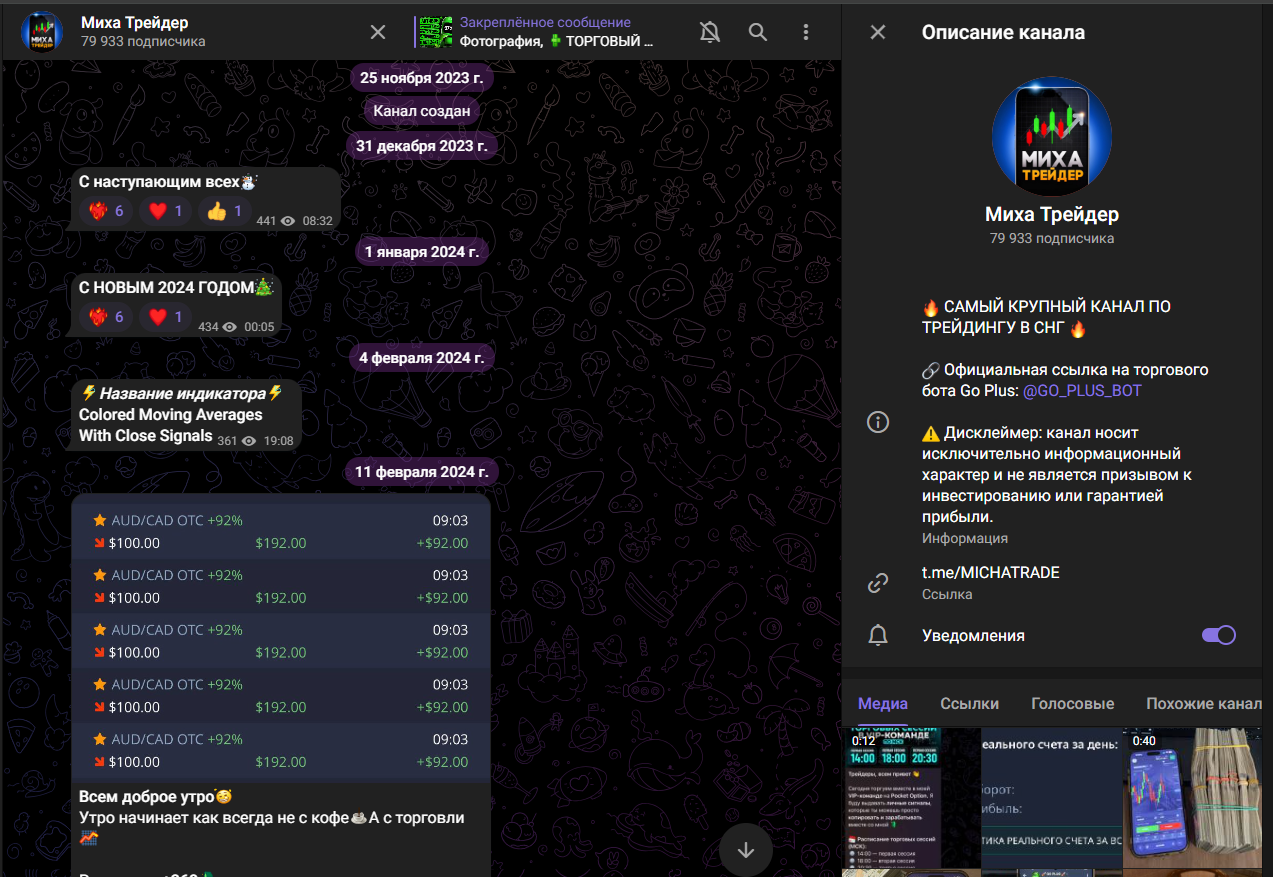Switch to the Голосовые tab

[1072, 703]
